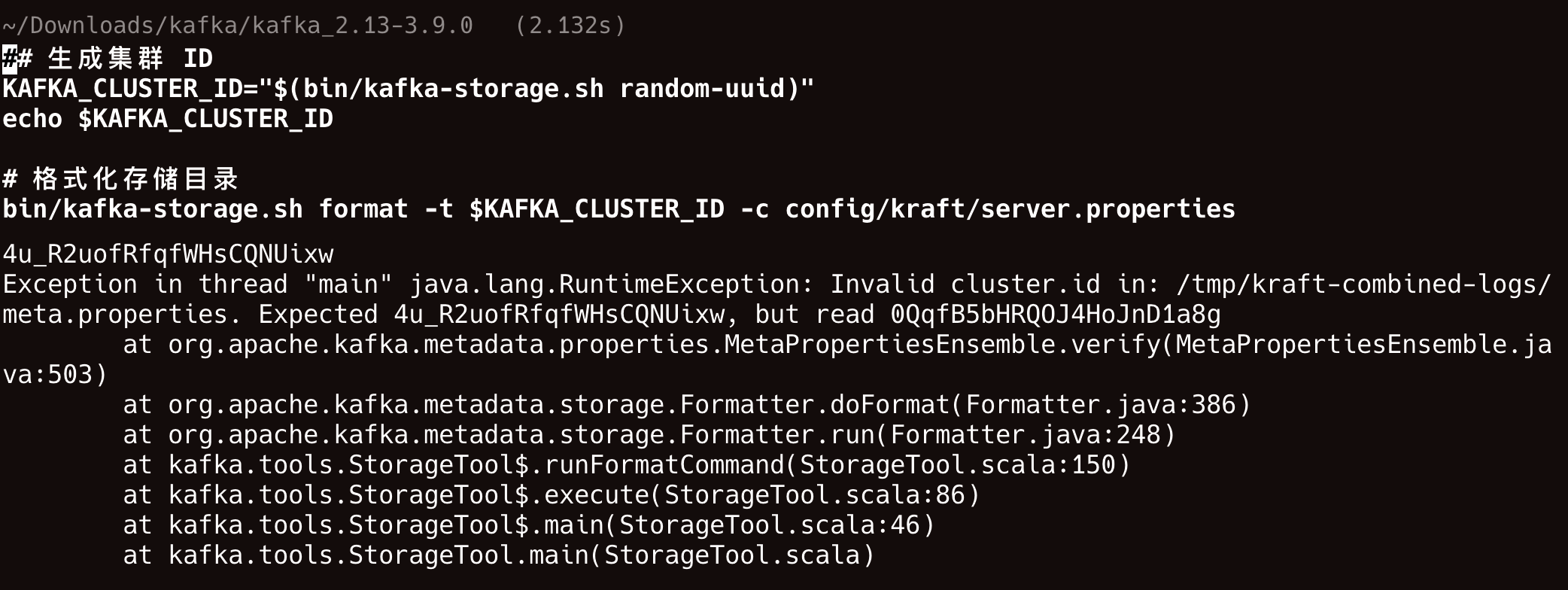Click the Formatter.run stack frame line
This screenshot has width=1568, height=590.
649,435
